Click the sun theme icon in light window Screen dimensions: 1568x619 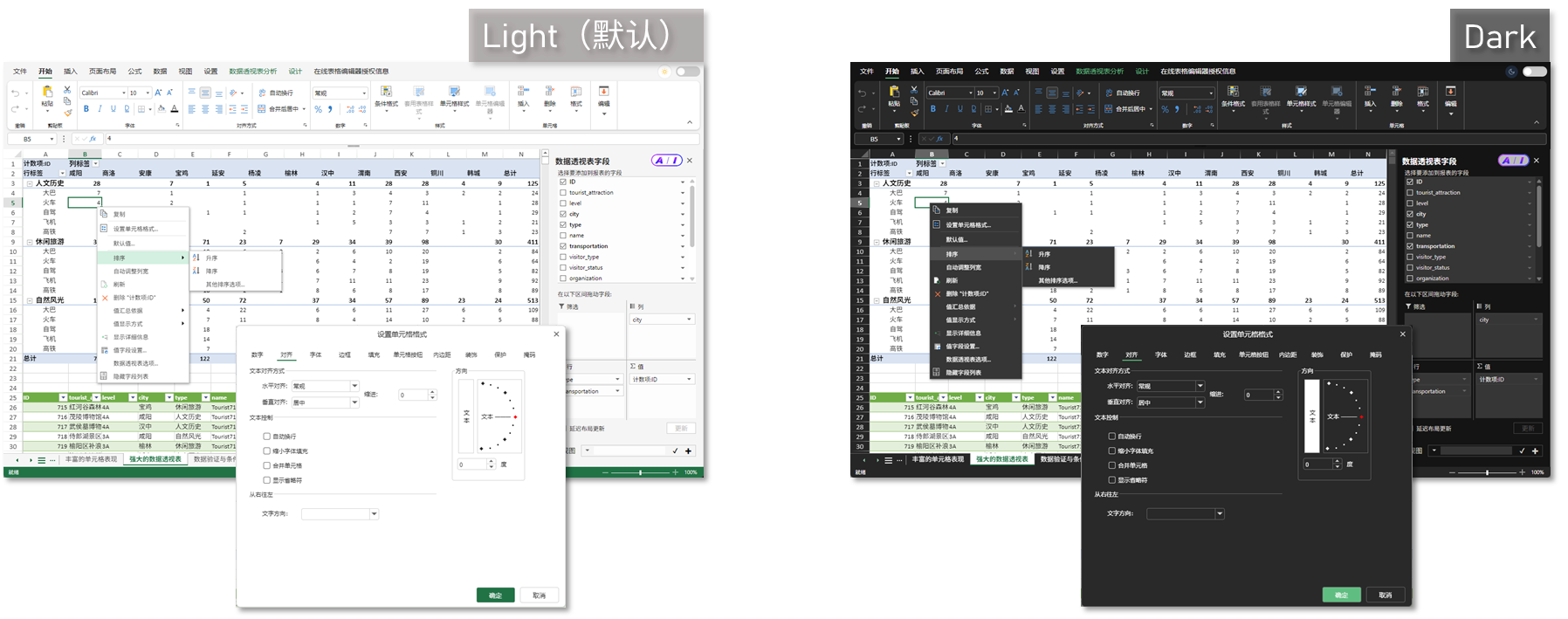click(664, 72)
